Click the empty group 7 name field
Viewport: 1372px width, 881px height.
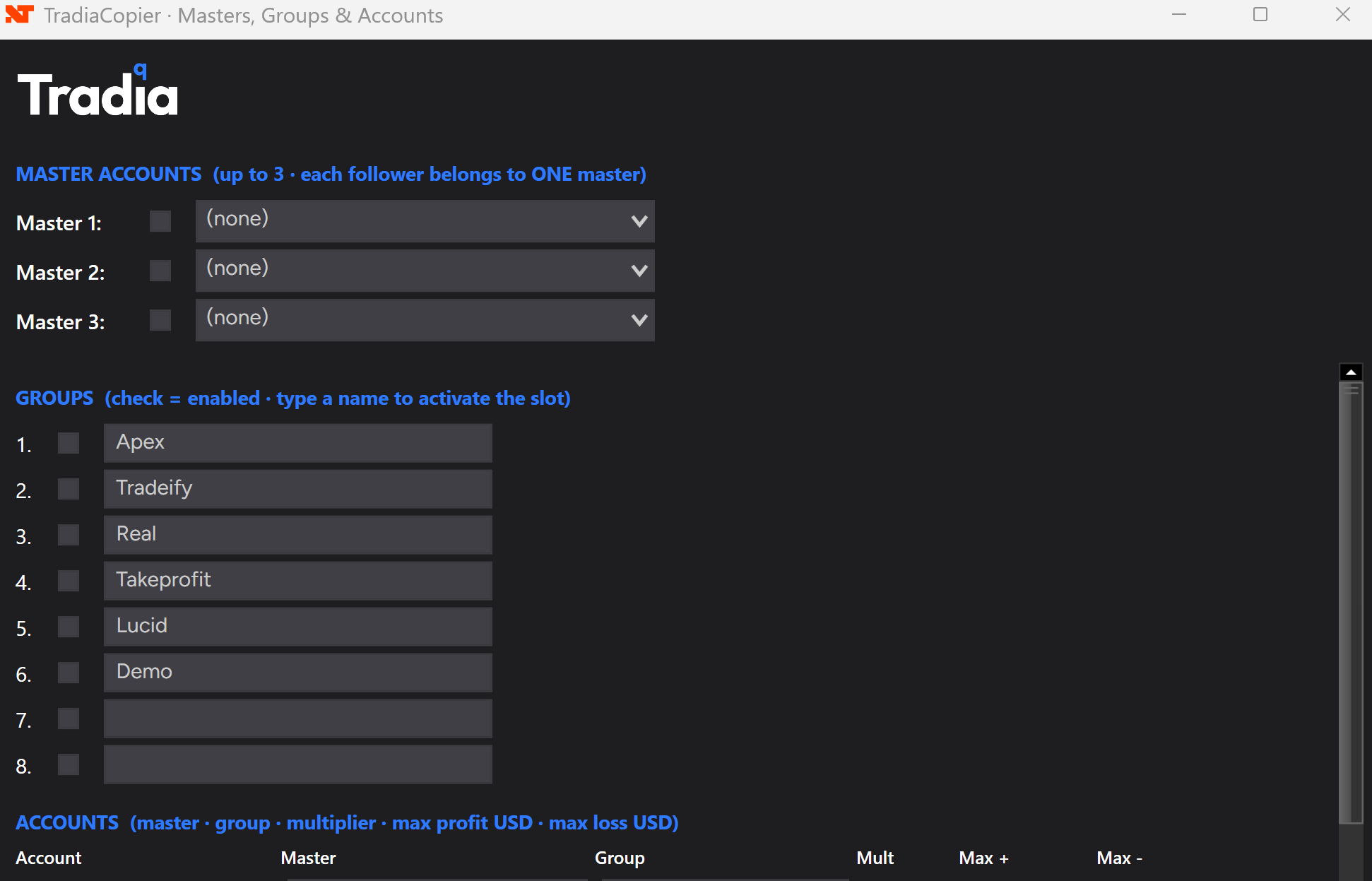pos(298,719)
